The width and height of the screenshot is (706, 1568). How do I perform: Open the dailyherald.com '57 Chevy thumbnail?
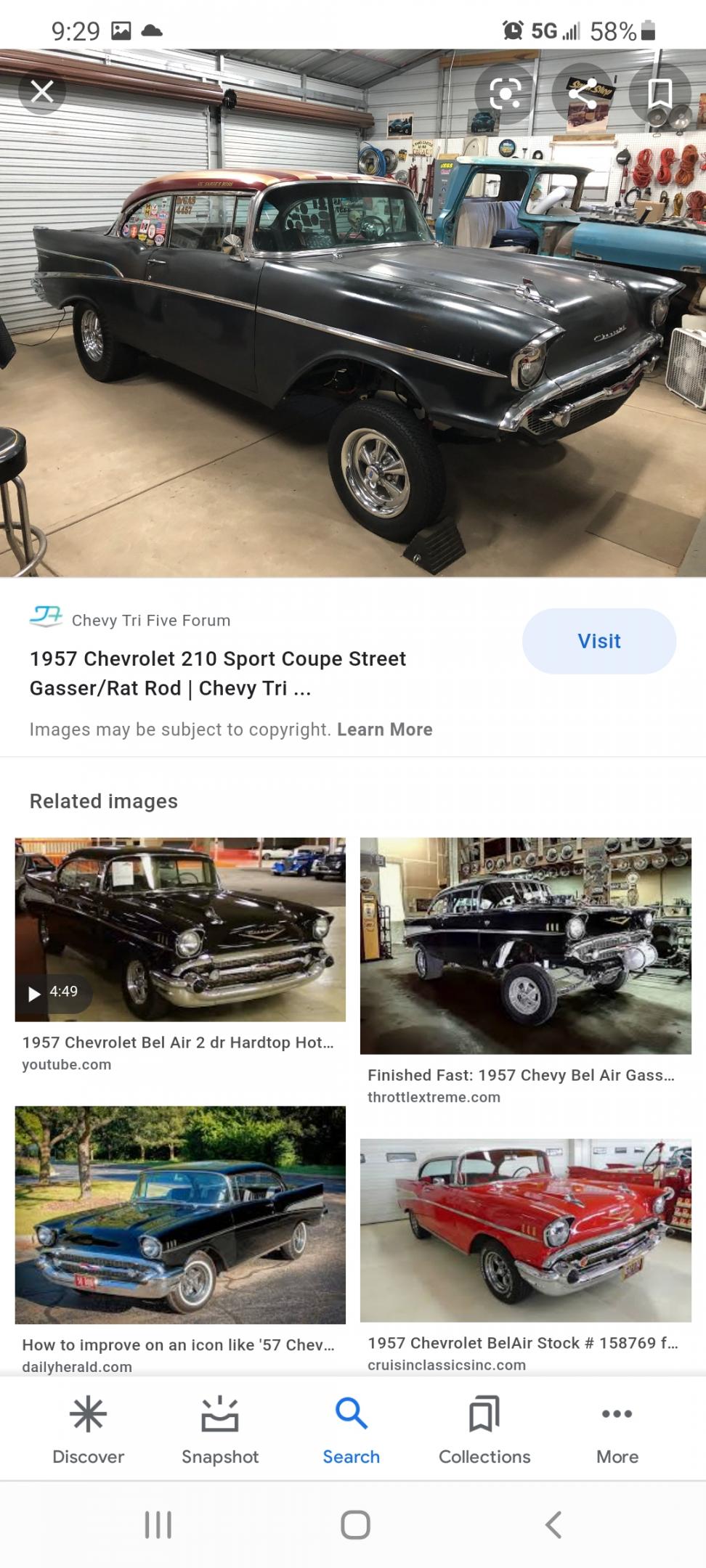pyautogui.click(x=180, y=1214)
